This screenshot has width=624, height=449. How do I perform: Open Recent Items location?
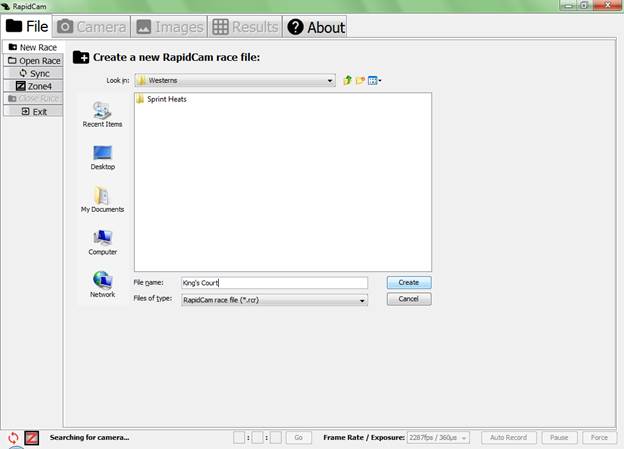[102, 114]
